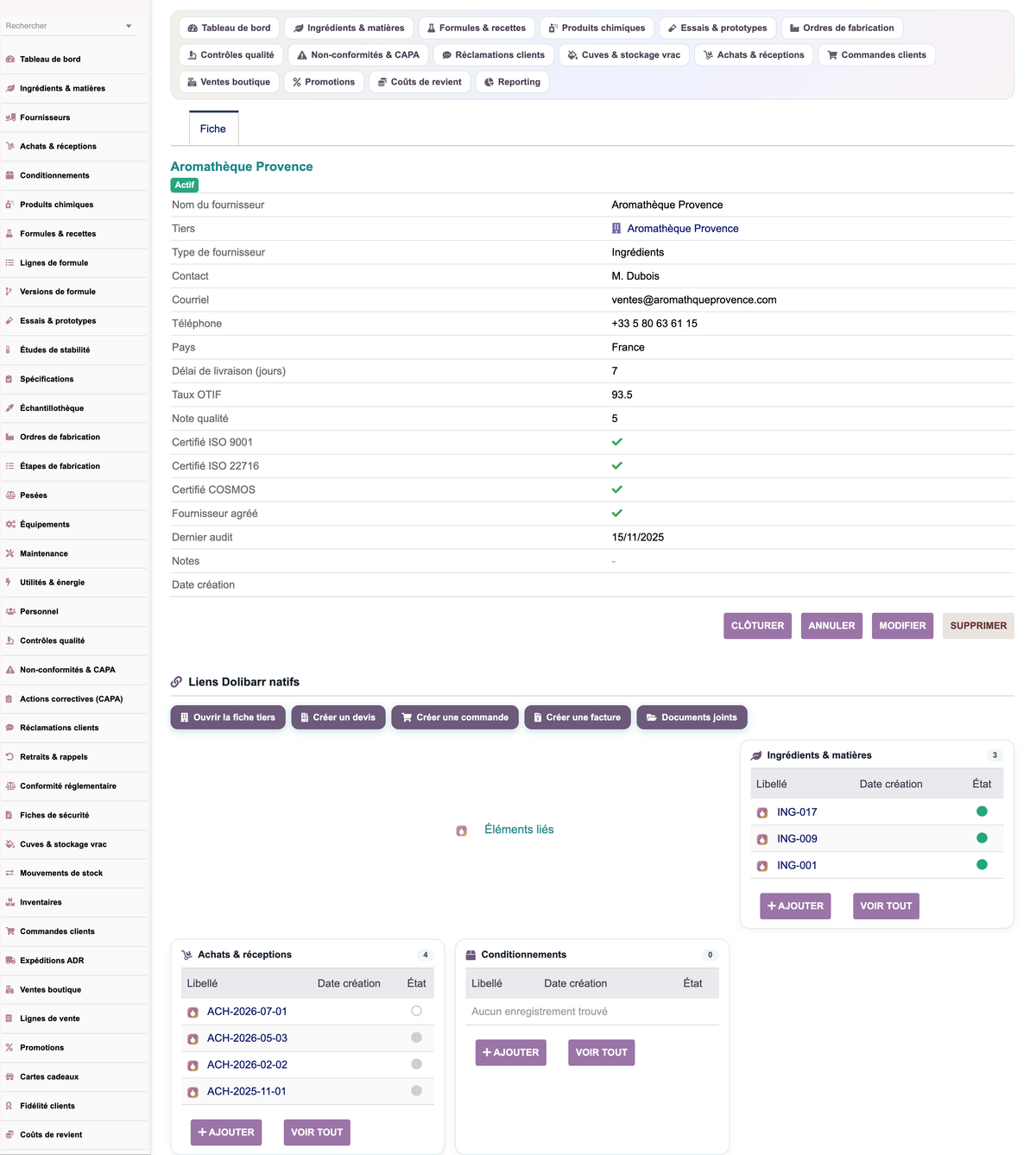
Task: Click Créer un devis button
Action: click(x=338, y=717)
